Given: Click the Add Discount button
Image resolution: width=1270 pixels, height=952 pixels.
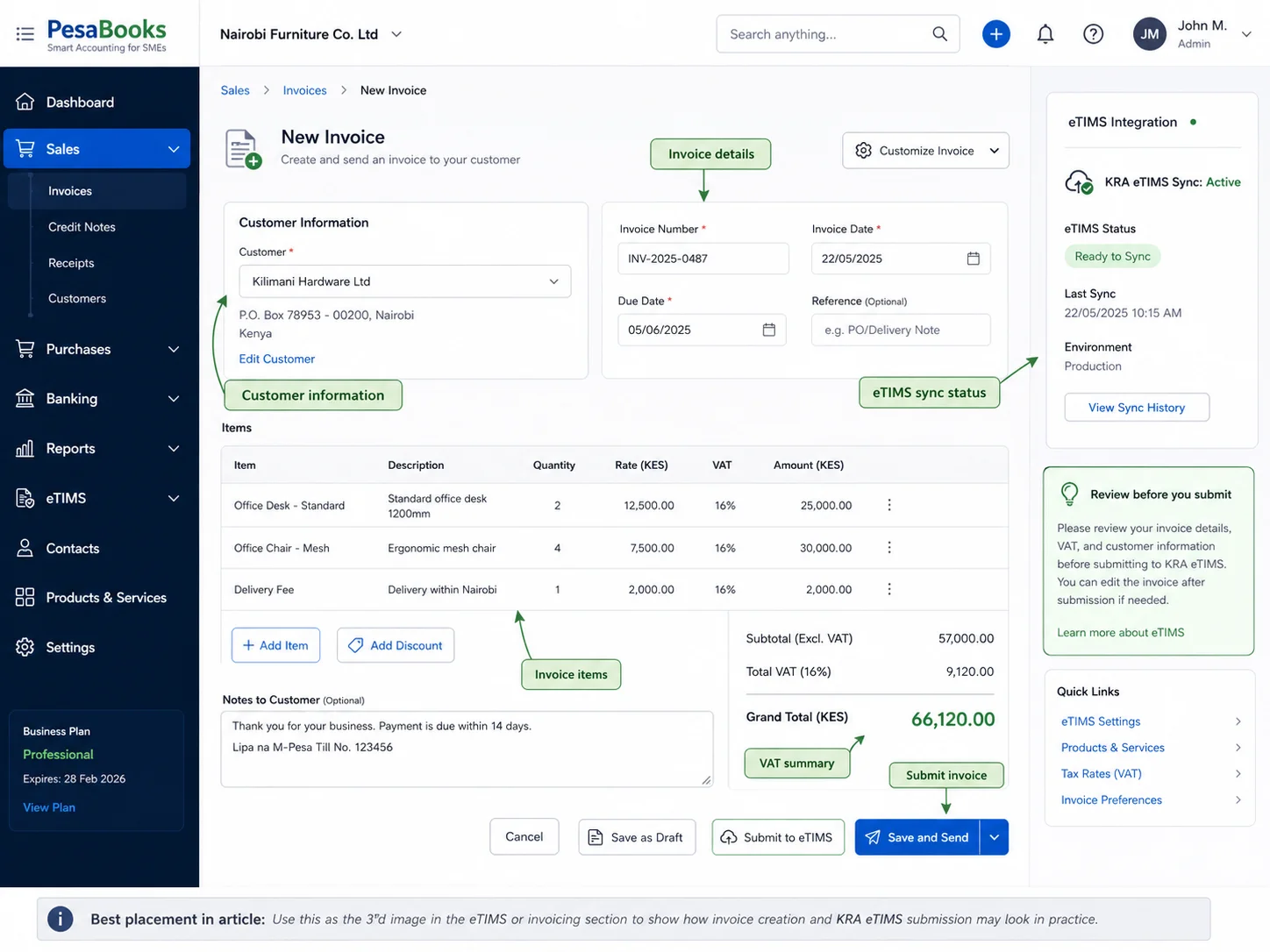Looking at the screenshot, I should [396, 645].
